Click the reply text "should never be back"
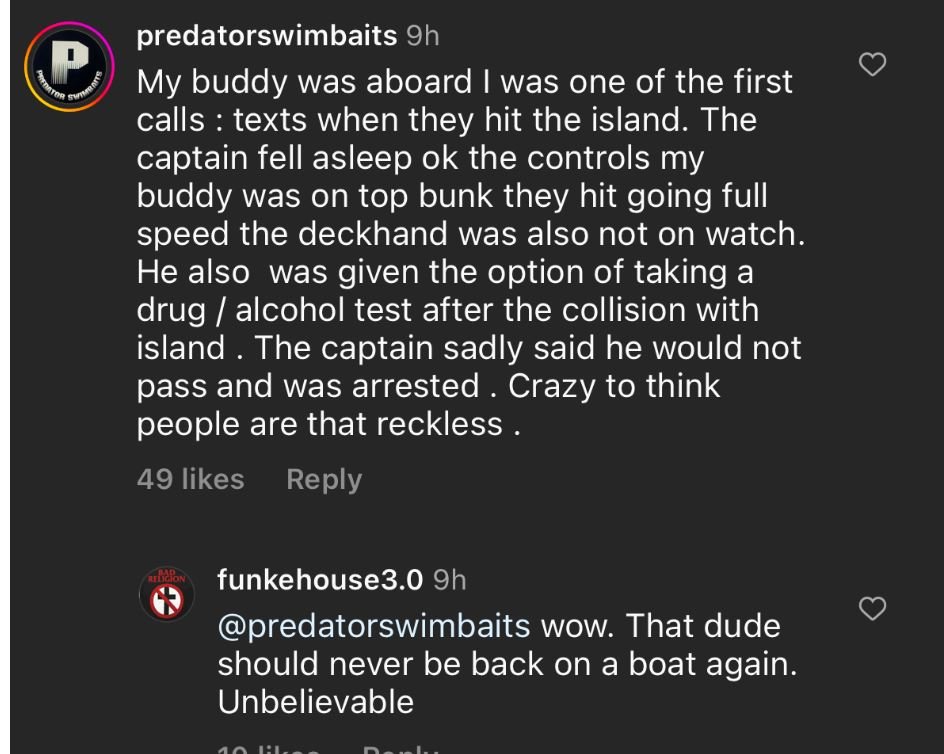The width and height of the screenshot is (944, 754). point(507,664)
